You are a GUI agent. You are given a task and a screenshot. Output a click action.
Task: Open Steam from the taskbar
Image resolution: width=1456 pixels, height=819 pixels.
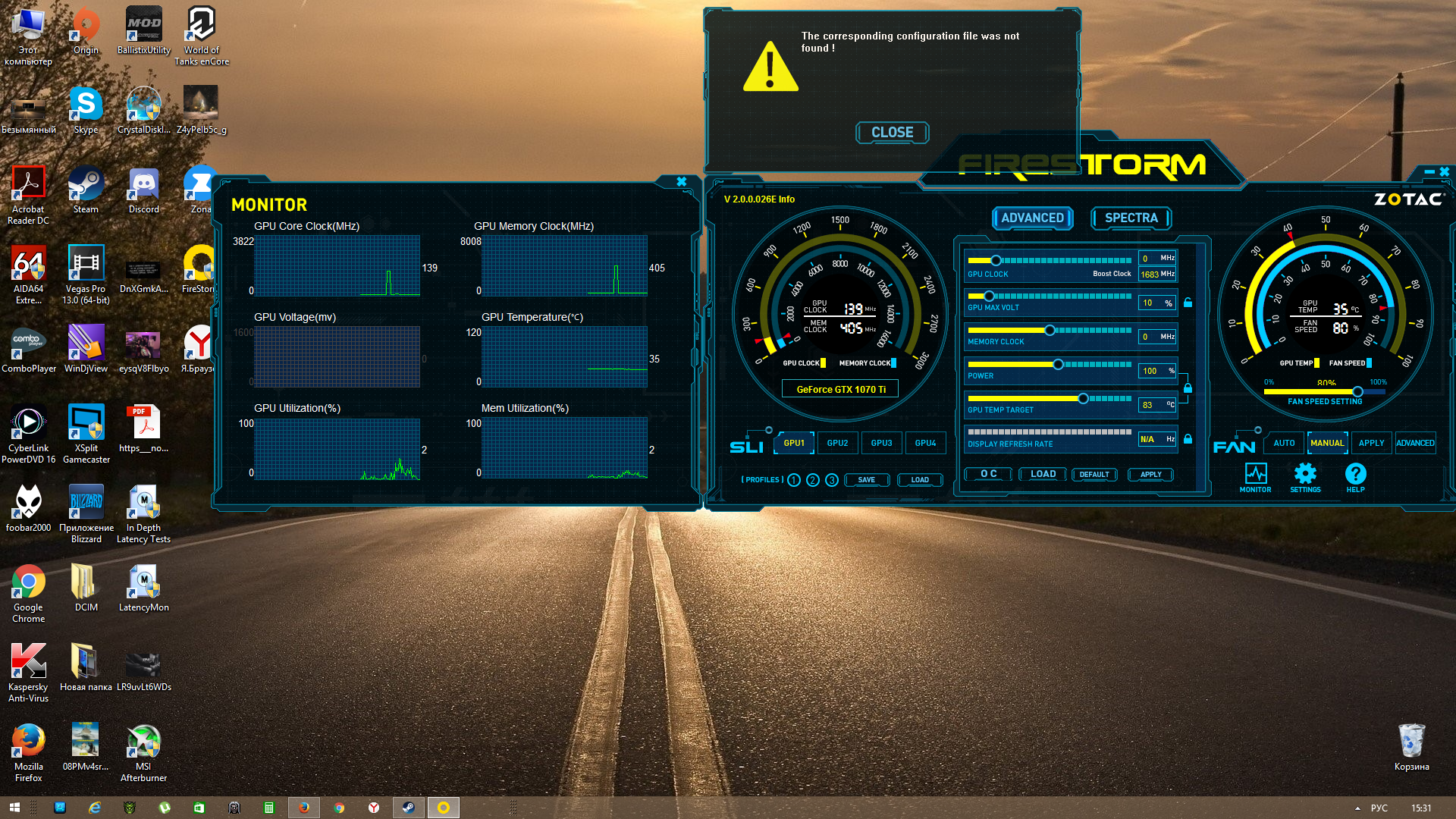pyautogui.click(x=408, y=808)
